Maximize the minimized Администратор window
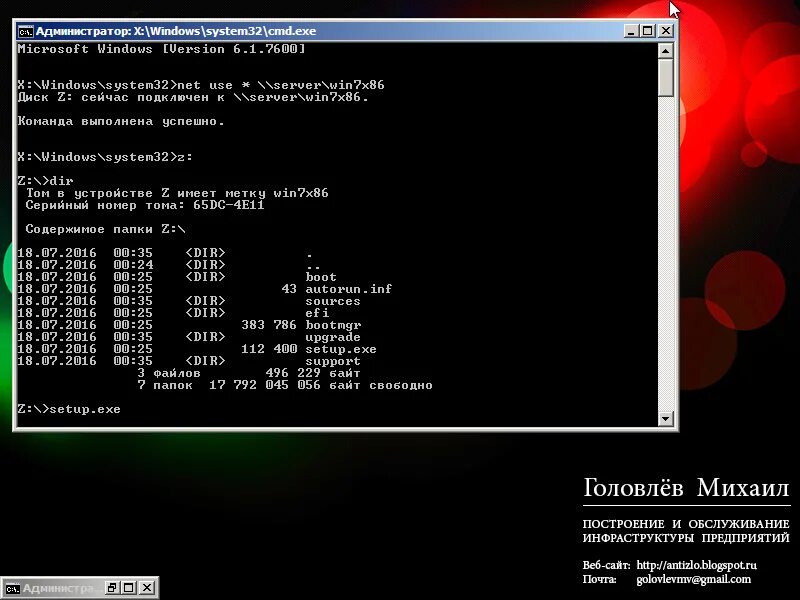 (129, 588)
